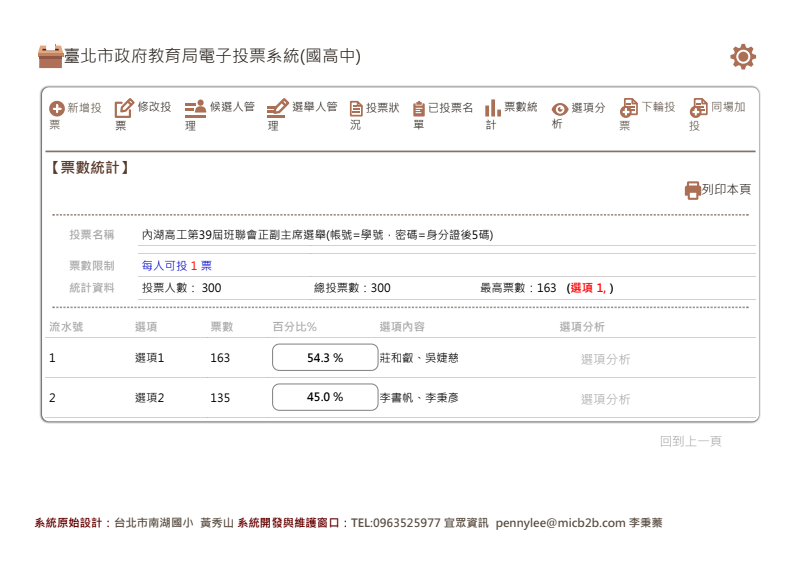Click the printer icon for 列印本頁
This screenshot has height=564, width=799.
(693, 189)
